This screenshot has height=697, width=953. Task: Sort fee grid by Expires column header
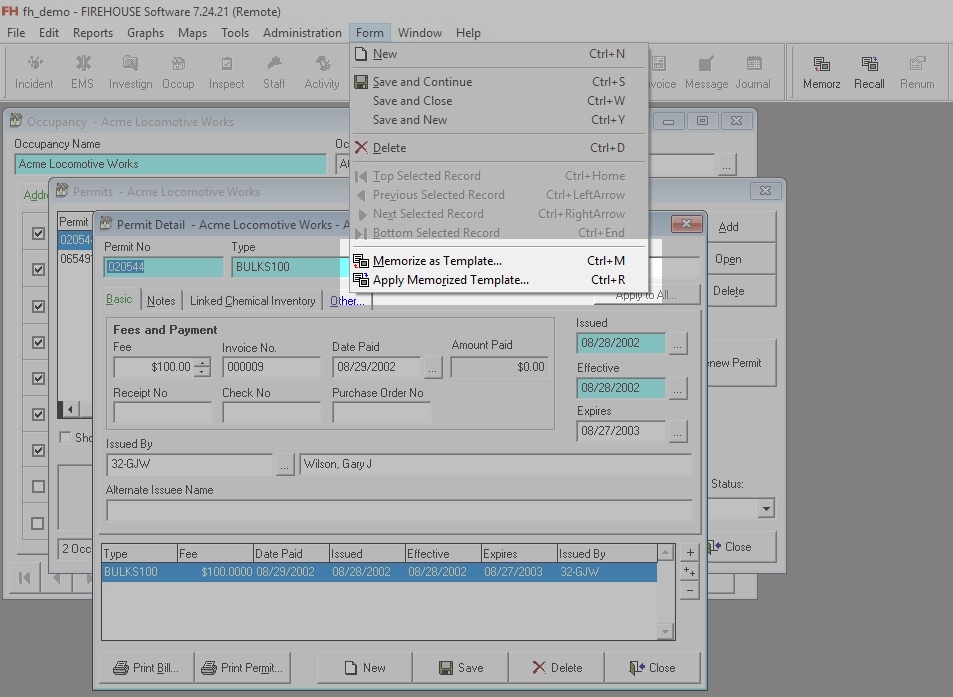coord(519,554)
